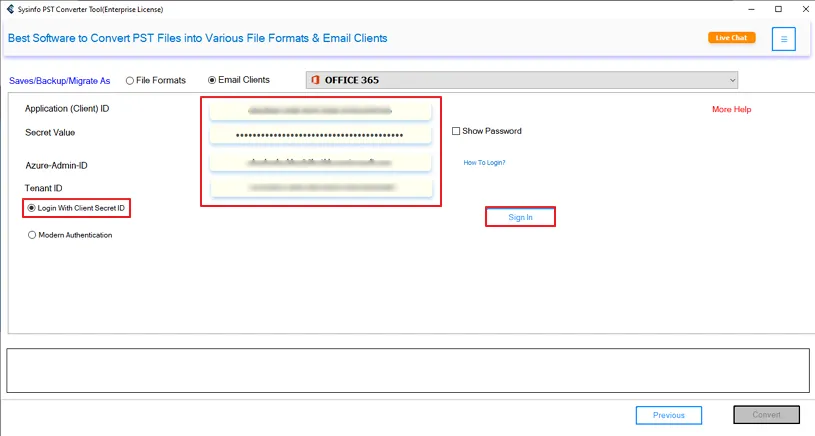Maximize the PST Converter window
Viewport: 815px width, 436px height.
pos(778,9)
